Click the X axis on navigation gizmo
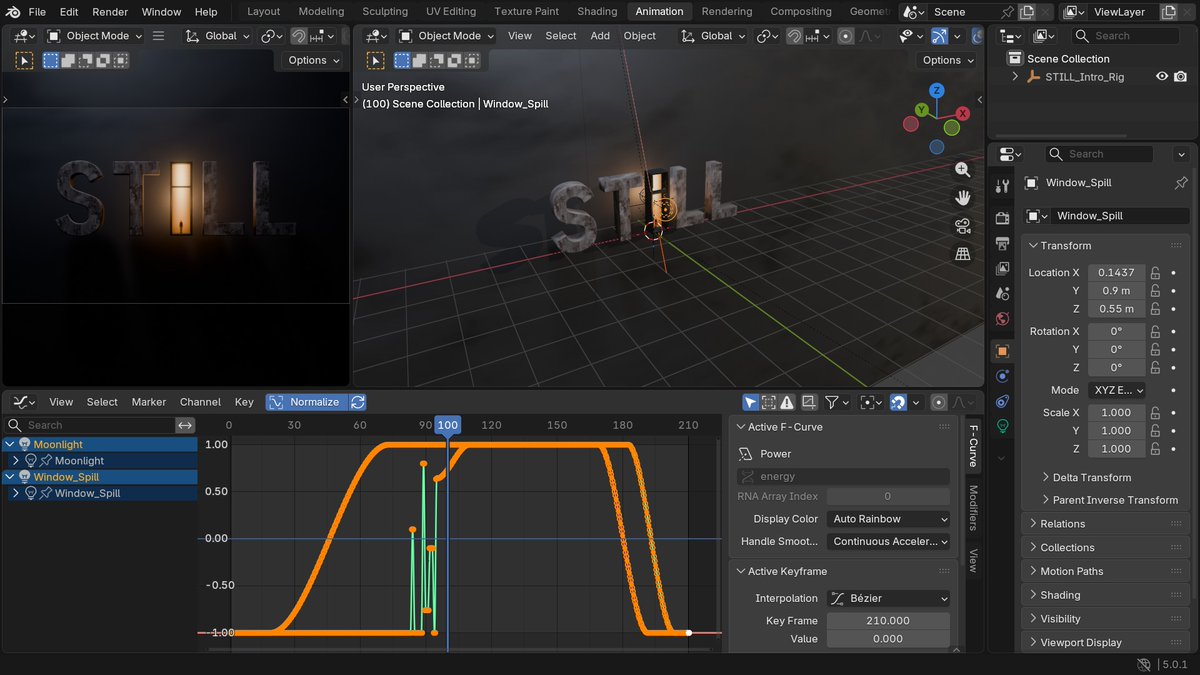 [x=963, y=113]
